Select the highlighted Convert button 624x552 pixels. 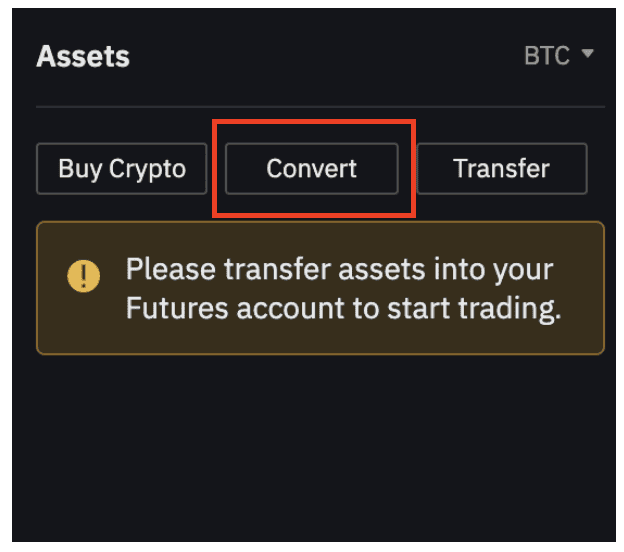312,168
